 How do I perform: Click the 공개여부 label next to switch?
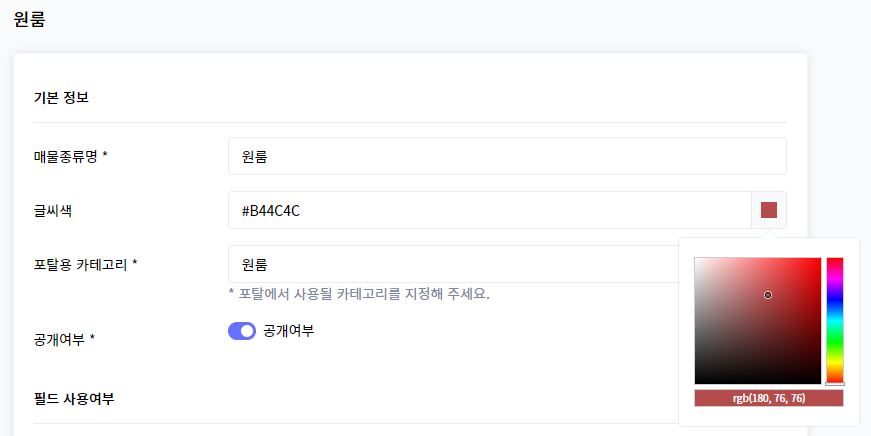pyautogui.click(x=289, y=331)
